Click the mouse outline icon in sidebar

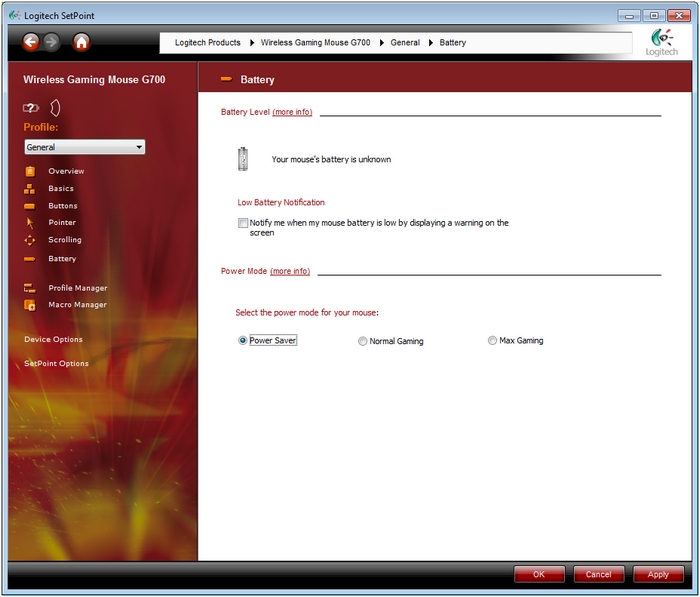(55, 108)
